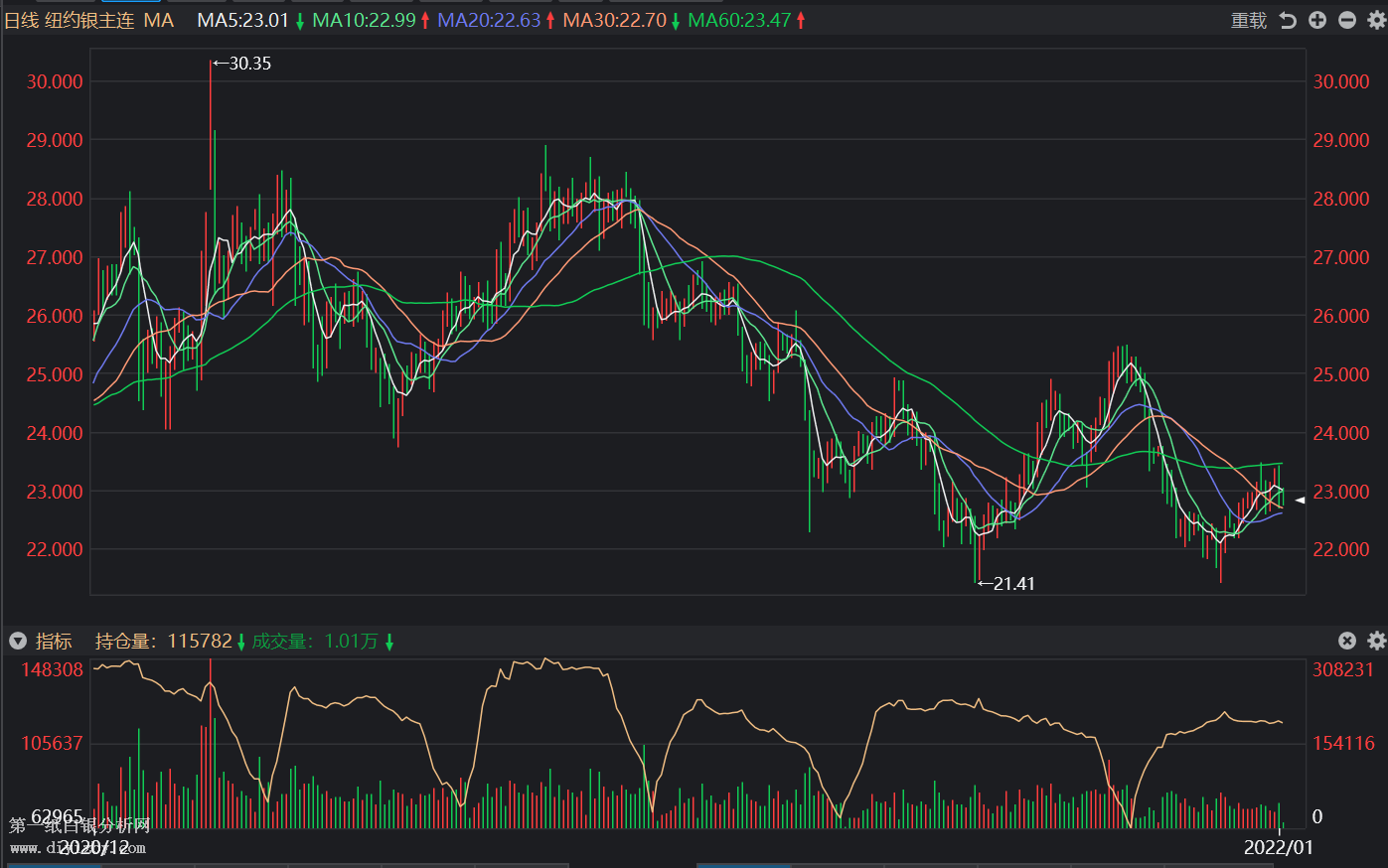Open main chart settings gear icon
The width and height of the screenshot is (1388, 868).
click(x=1376, y=20)
